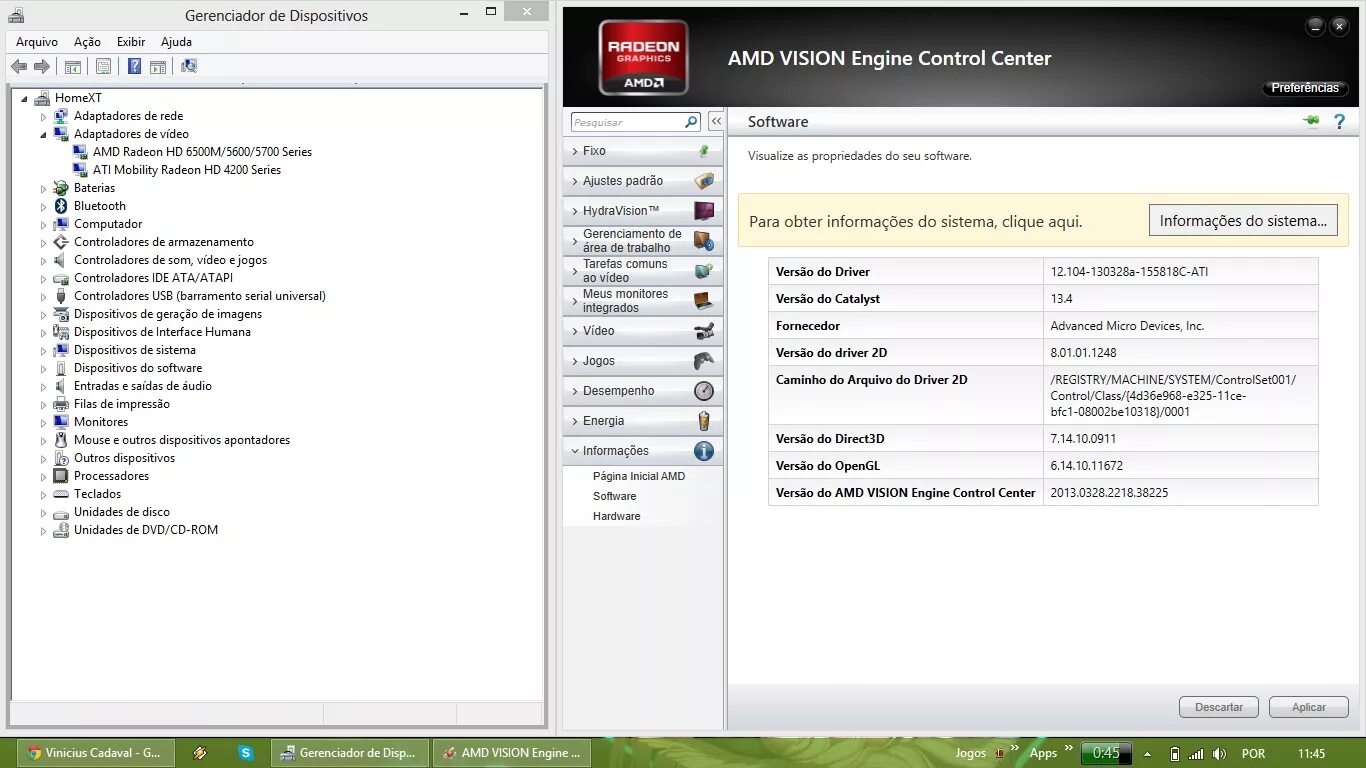
Task: Select ATI Mobility Radeon HD 4200 Series device
Action: pos(187,170)
